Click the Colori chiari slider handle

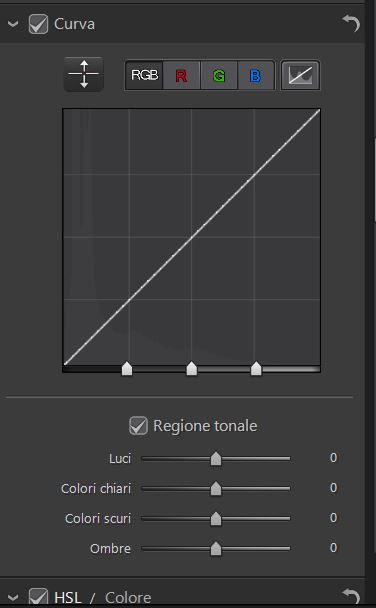pyautogui.click(x=216, y=489)
